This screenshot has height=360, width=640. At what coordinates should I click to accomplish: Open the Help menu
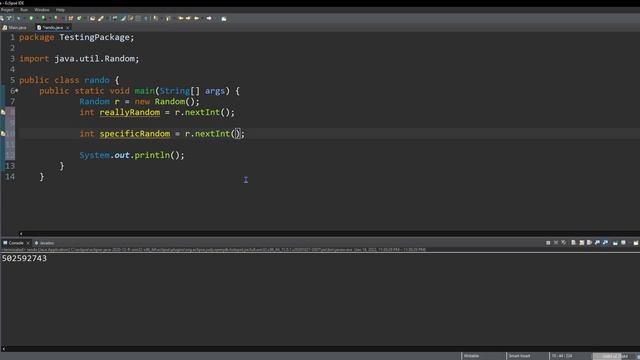(x=60, y=10)
